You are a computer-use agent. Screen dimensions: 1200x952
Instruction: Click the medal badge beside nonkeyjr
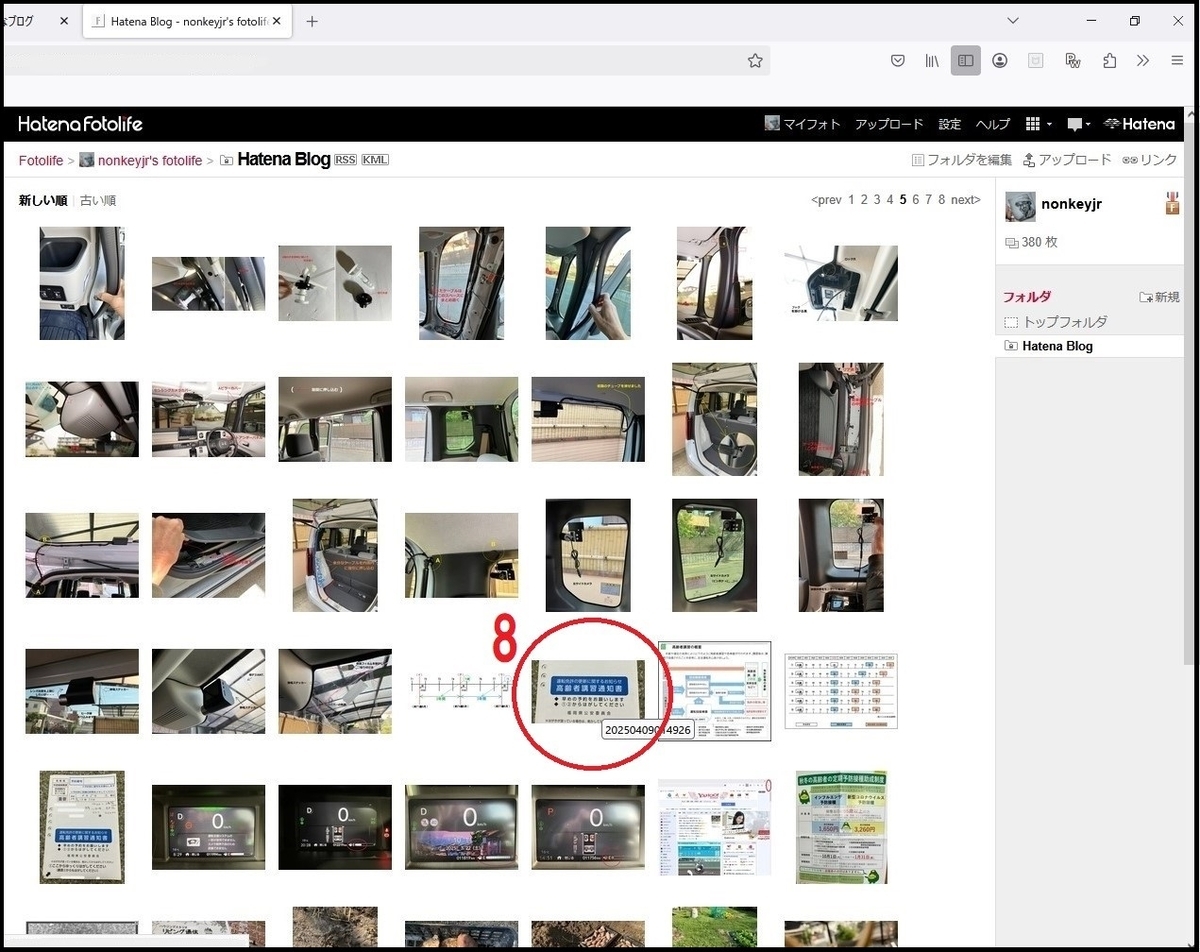[1172, 203]
